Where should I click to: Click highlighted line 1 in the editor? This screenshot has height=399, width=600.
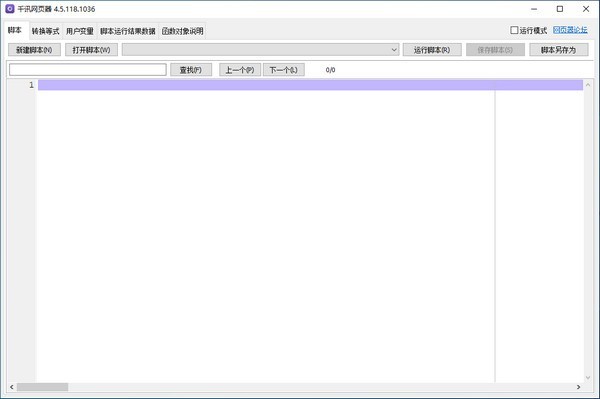(310, 85)
